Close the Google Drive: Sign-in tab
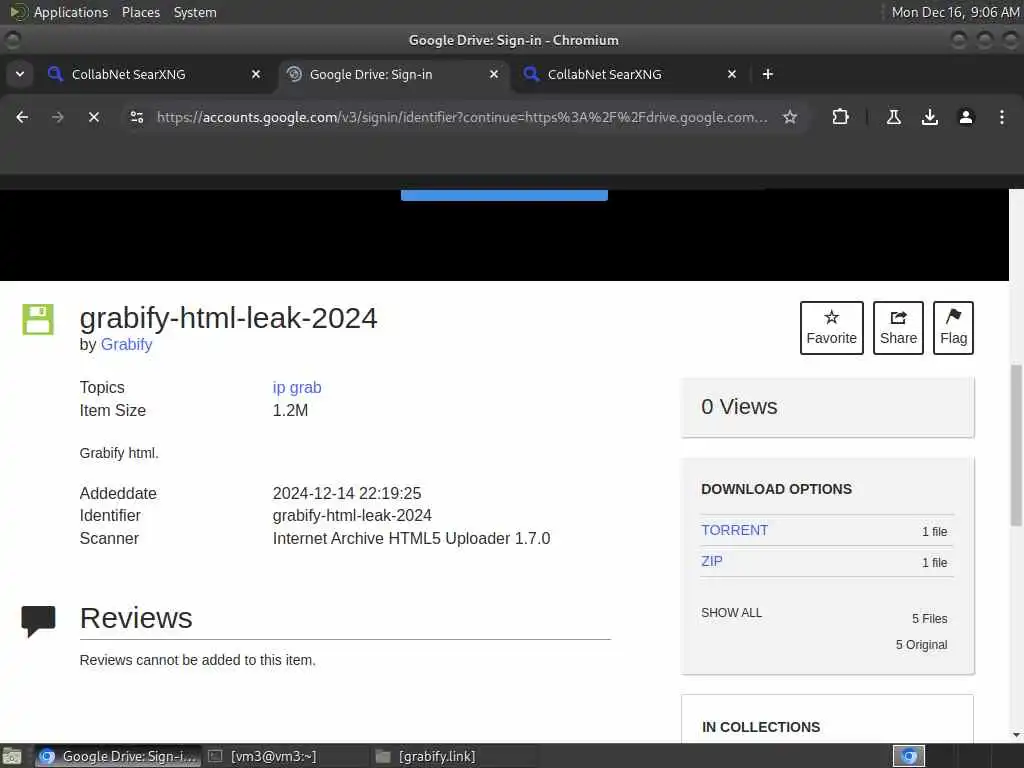Image resolution: width=1024 pixels, height=768 pixels. 494,74
